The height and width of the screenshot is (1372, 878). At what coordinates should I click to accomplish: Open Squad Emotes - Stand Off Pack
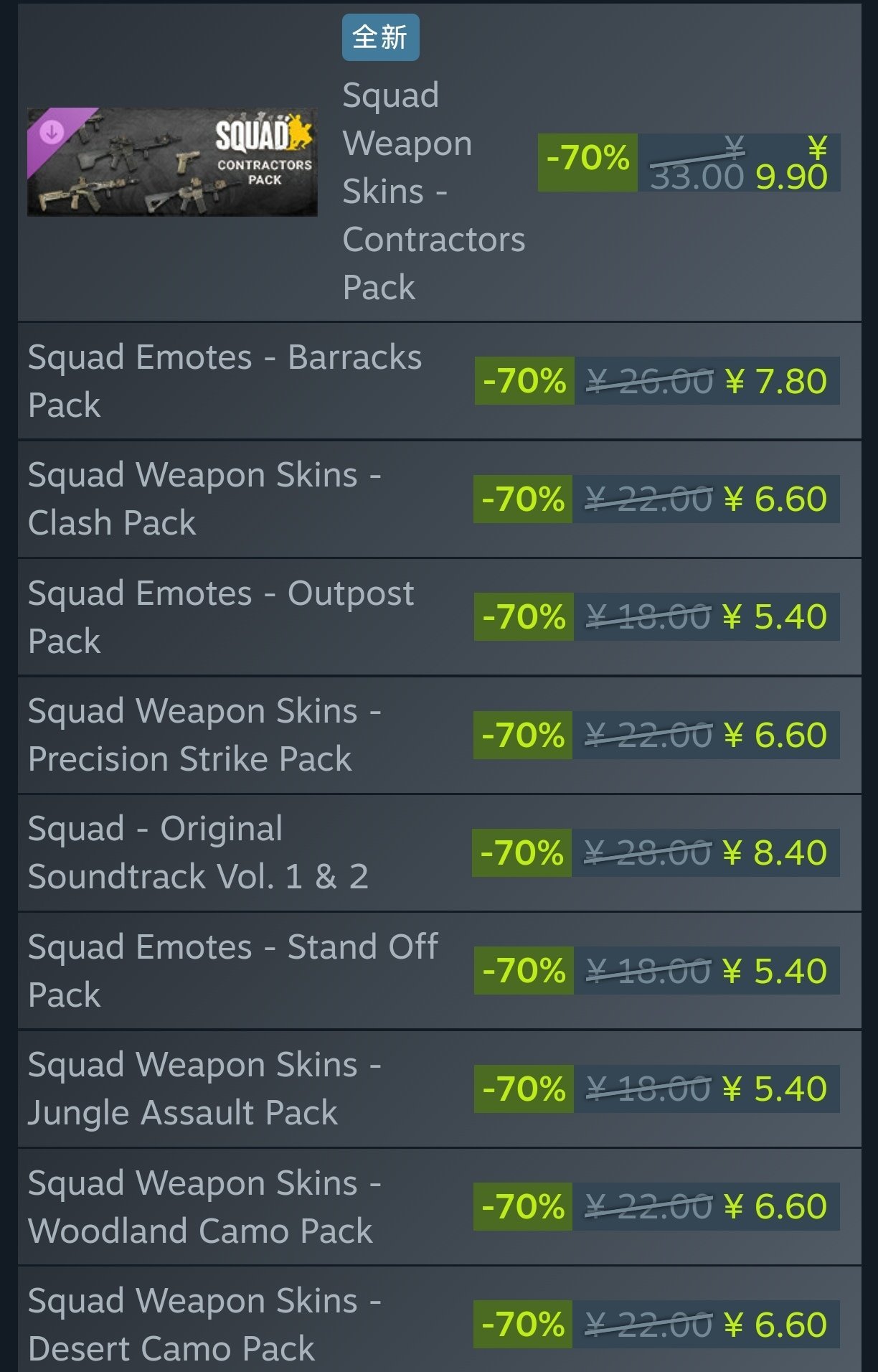pos(233,970)
